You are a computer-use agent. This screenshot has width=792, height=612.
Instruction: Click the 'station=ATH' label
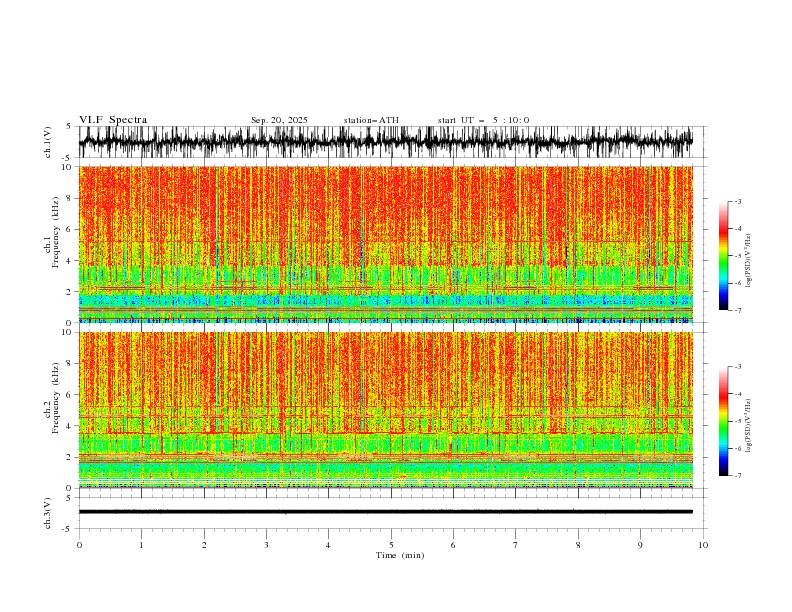tap(371, 120)
